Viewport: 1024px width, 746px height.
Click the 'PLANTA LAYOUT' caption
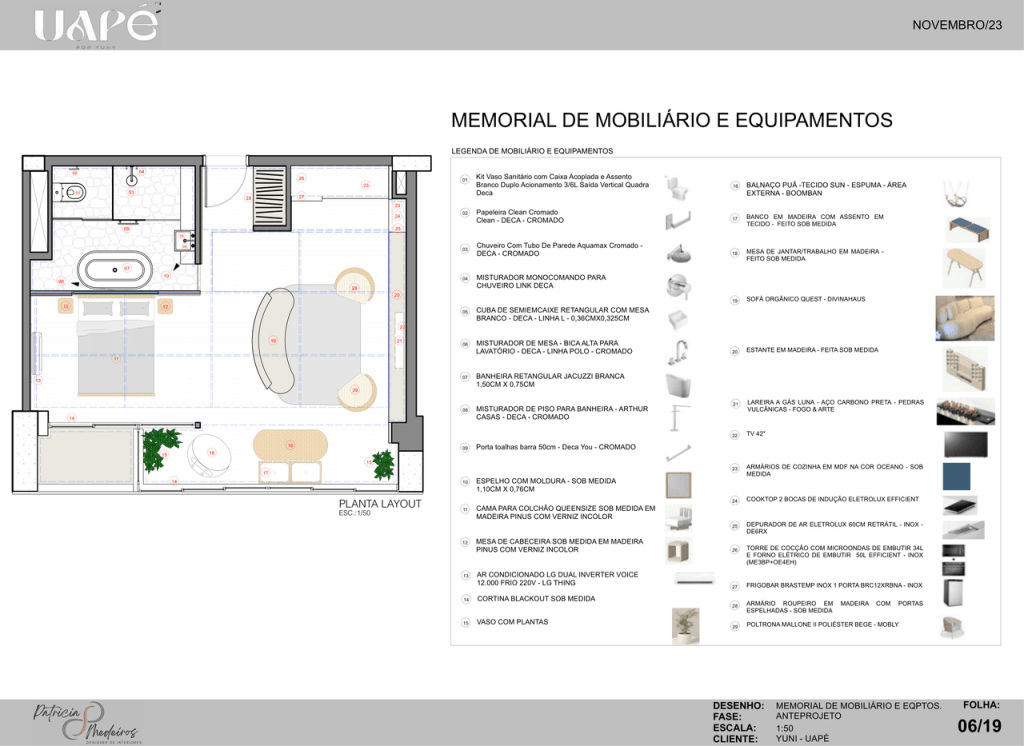click(x=379, y=504)
